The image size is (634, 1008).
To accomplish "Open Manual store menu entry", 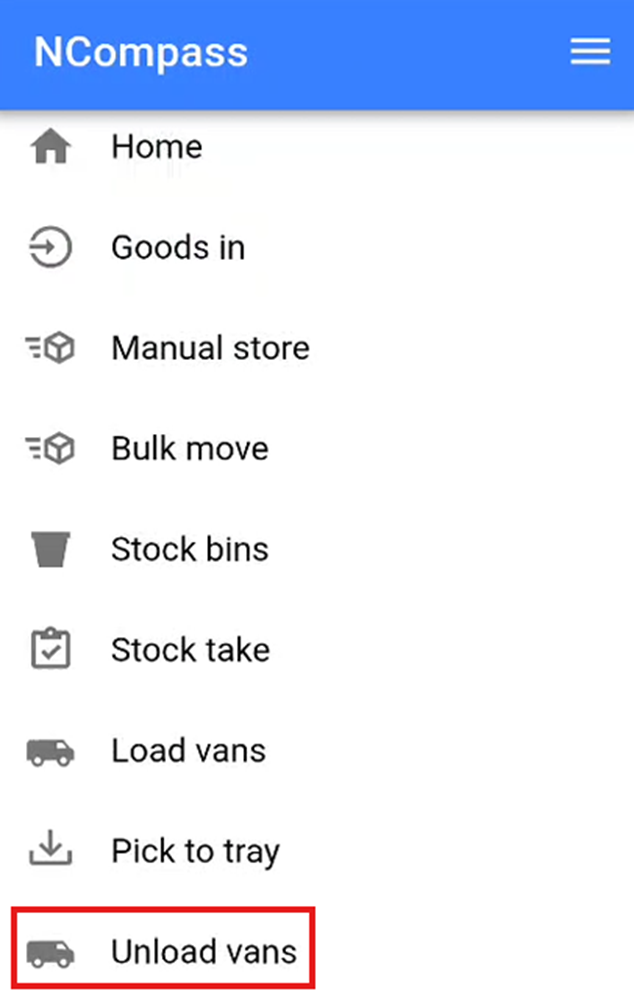I will [210, 349].
